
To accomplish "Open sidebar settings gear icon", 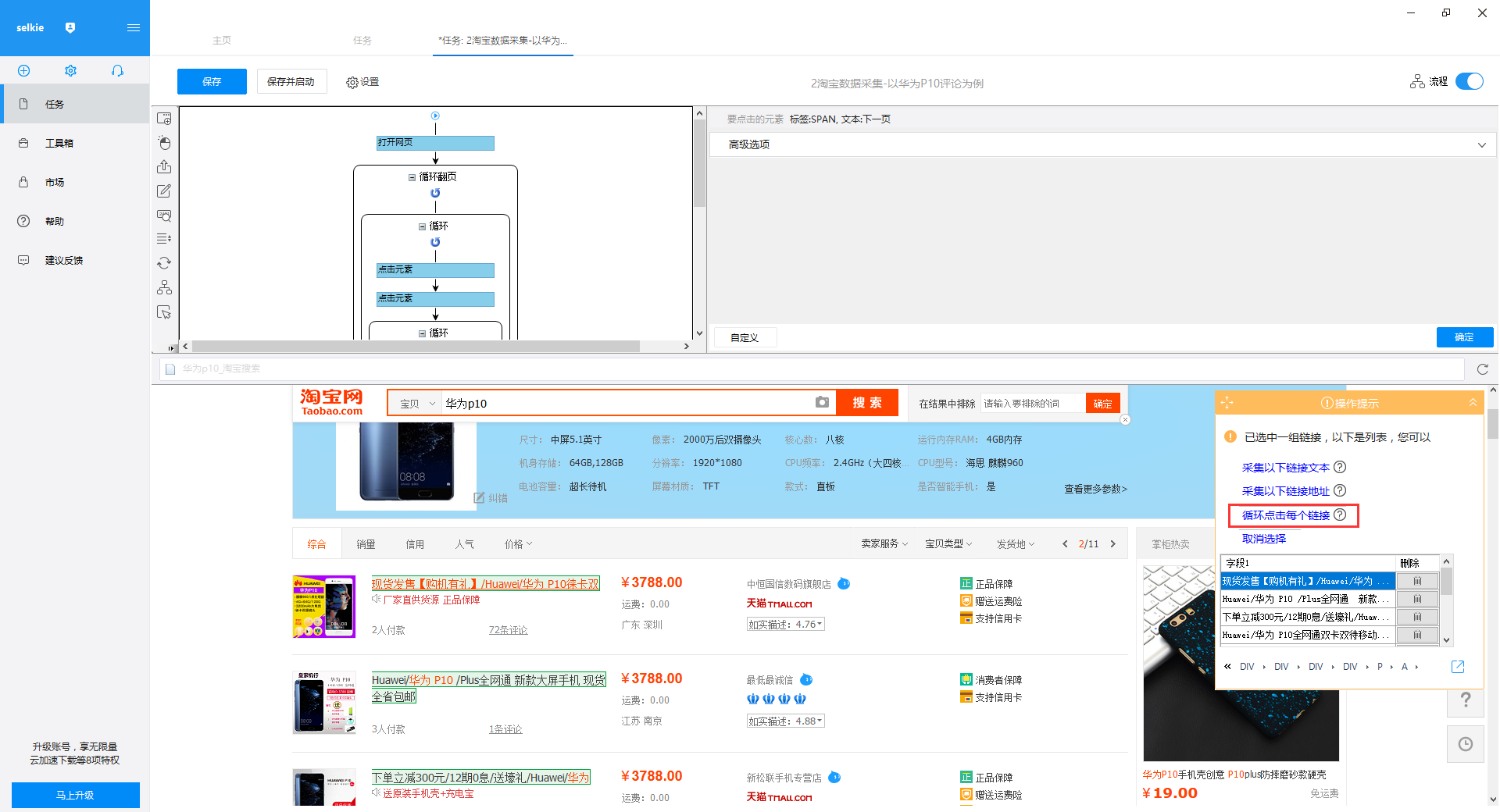I will 70,71.
